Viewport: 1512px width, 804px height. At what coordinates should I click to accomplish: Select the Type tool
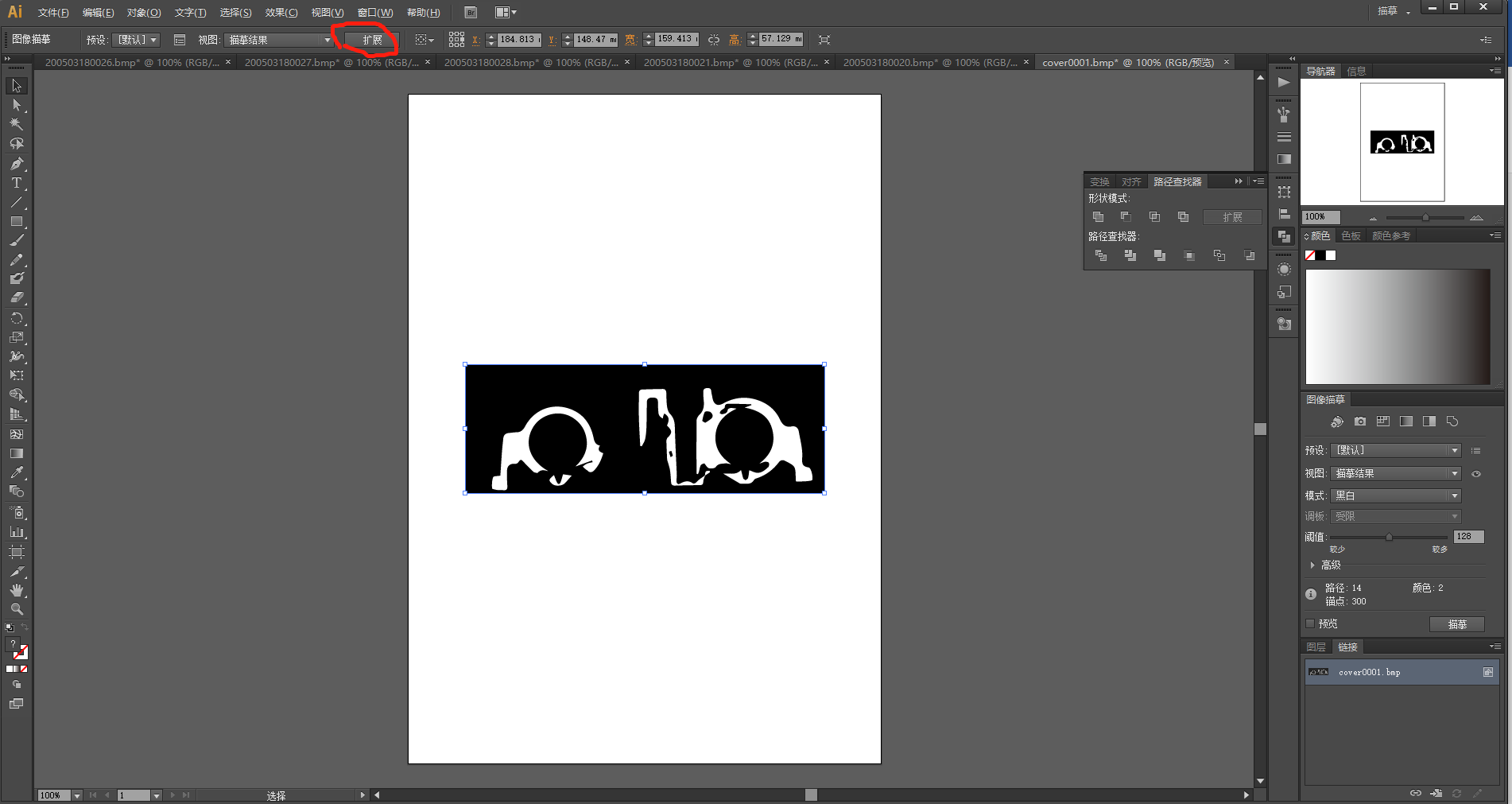click(x=17, y=183)
